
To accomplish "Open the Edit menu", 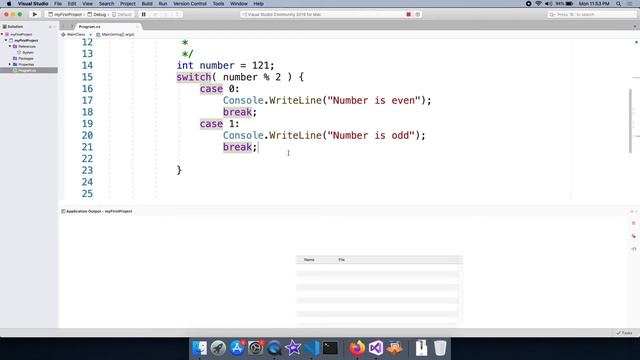I will (x=72, y=4).
